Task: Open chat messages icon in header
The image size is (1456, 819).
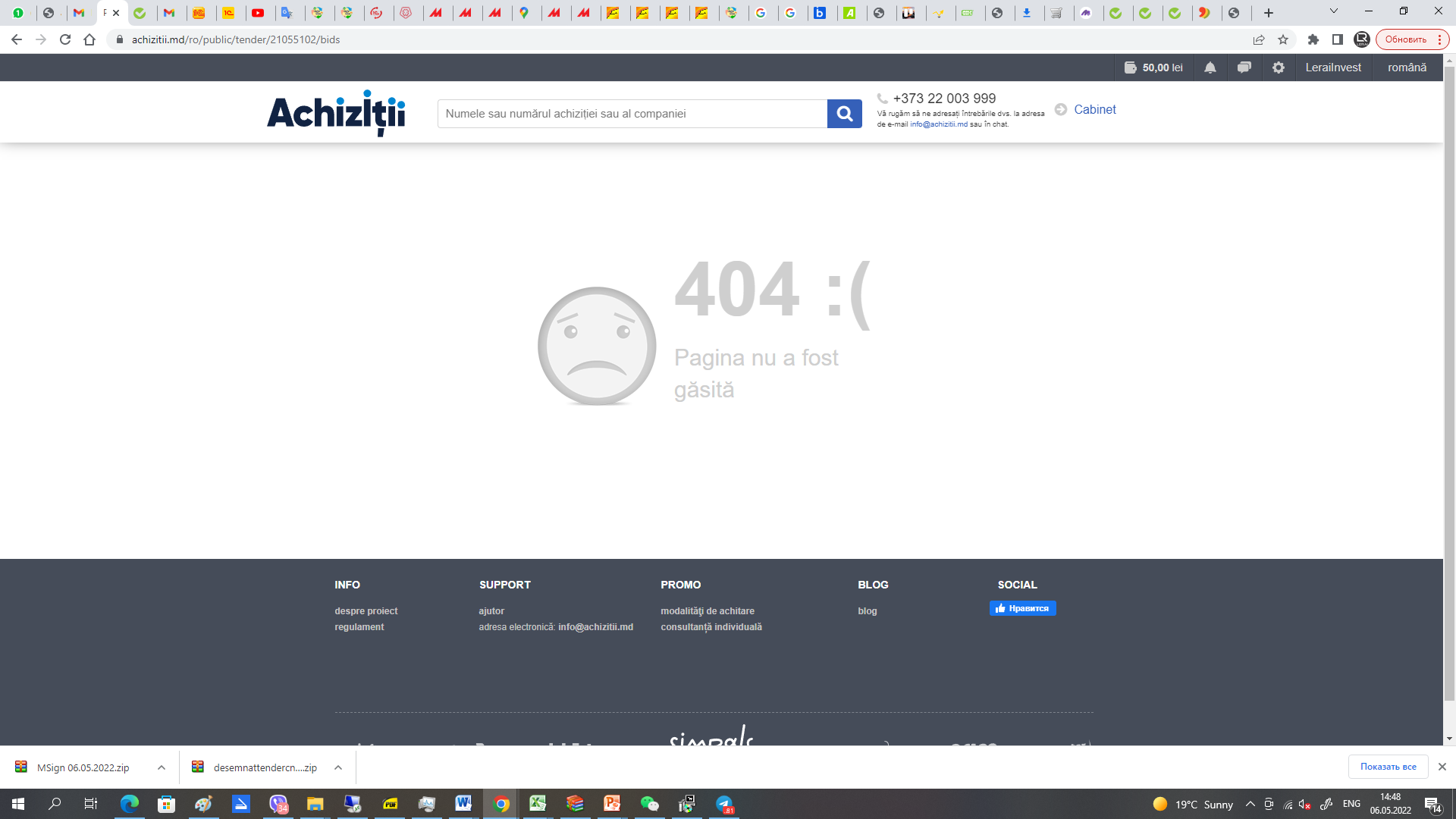Action: [1244, 67]
